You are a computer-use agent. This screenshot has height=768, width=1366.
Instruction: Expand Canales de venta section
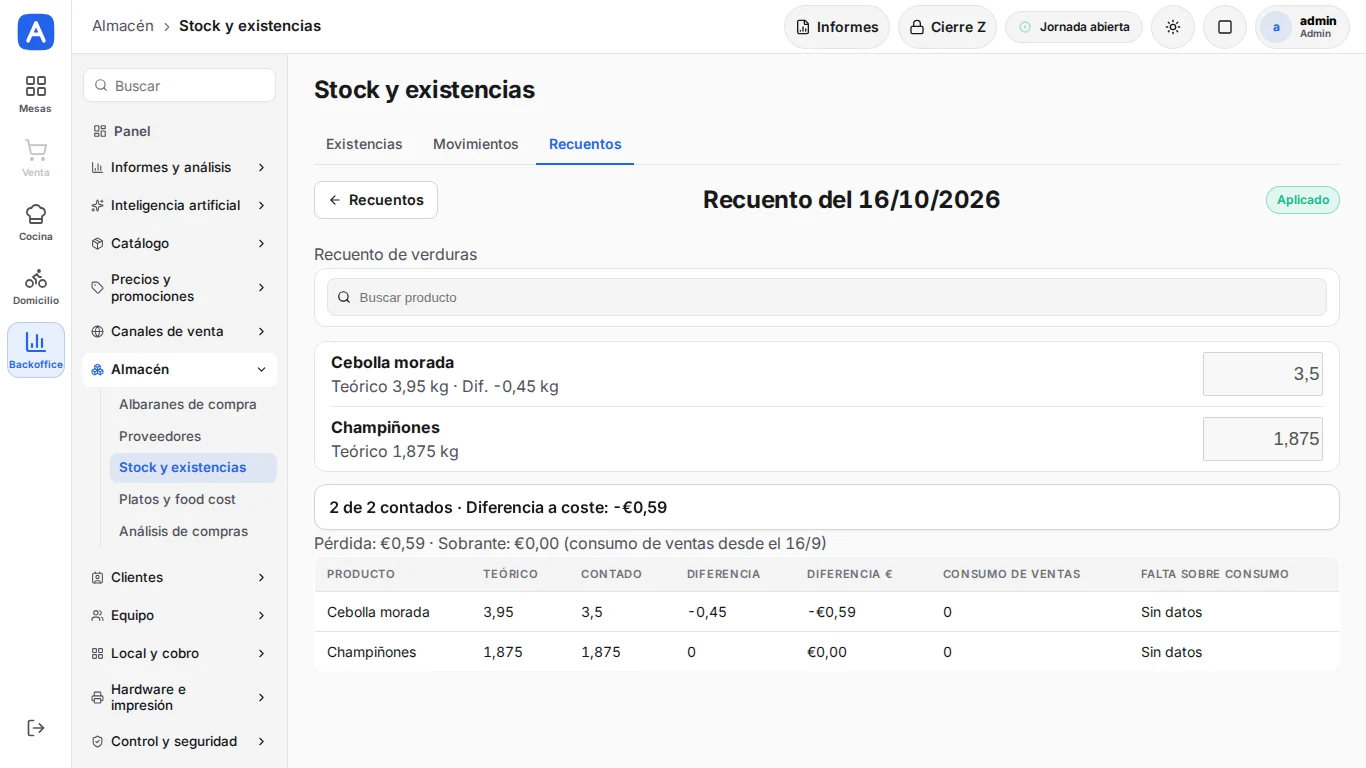[180, 331]
